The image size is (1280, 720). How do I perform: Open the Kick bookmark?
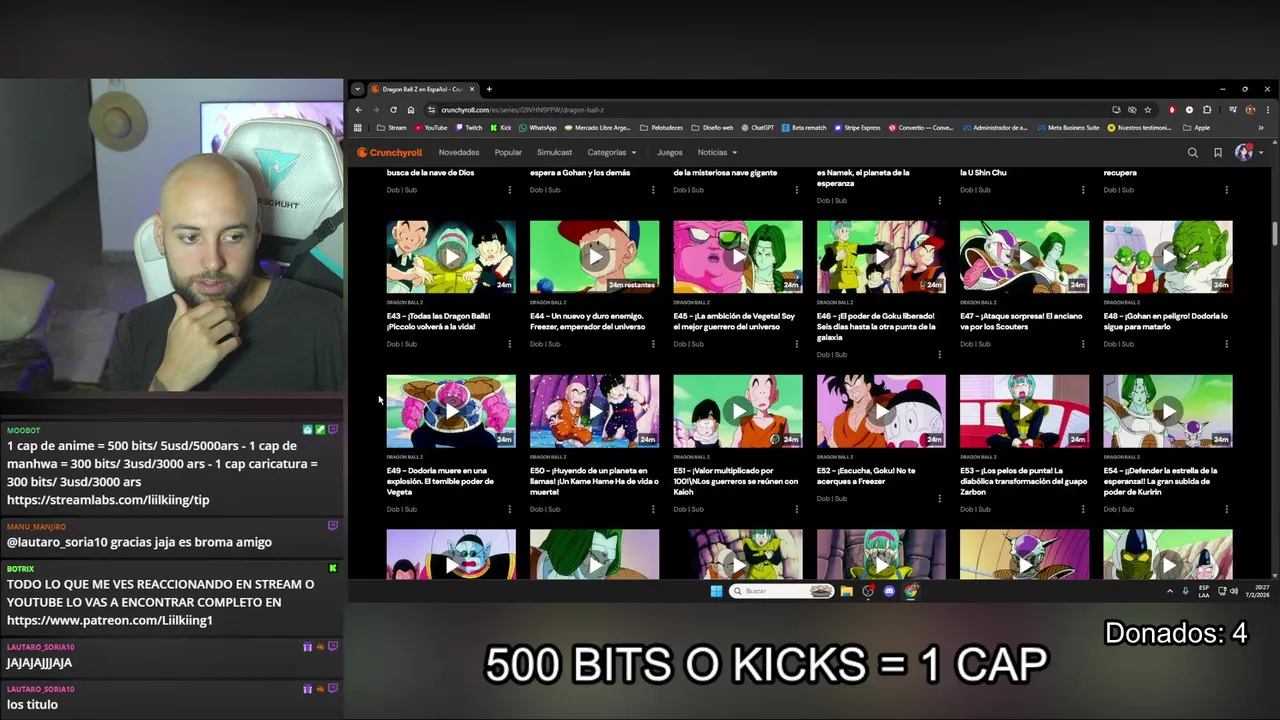point(501,128)
